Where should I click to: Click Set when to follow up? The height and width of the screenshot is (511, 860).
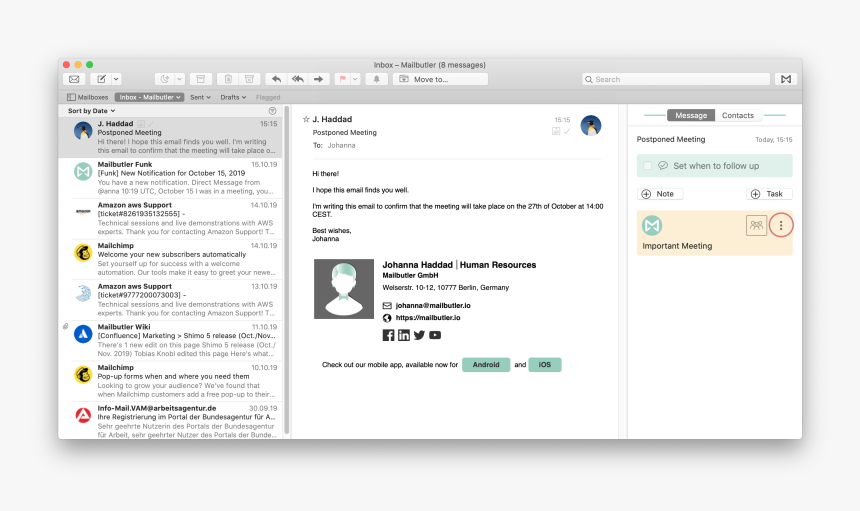click(716, 166)
